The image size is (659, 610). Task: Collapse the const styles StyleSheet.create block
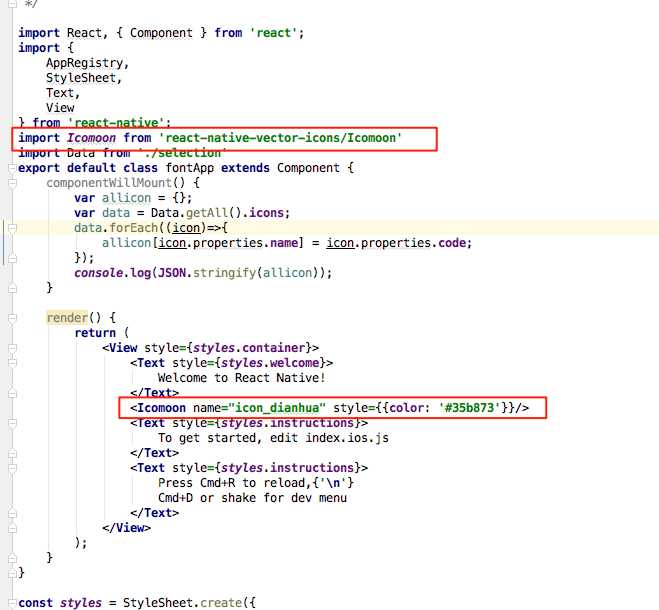click(12, 603)
